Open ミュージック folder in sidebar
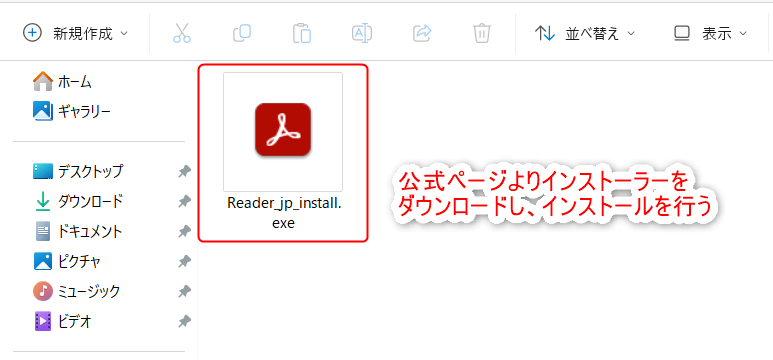Viewport: 773px width, 360px height. [76, 291]
